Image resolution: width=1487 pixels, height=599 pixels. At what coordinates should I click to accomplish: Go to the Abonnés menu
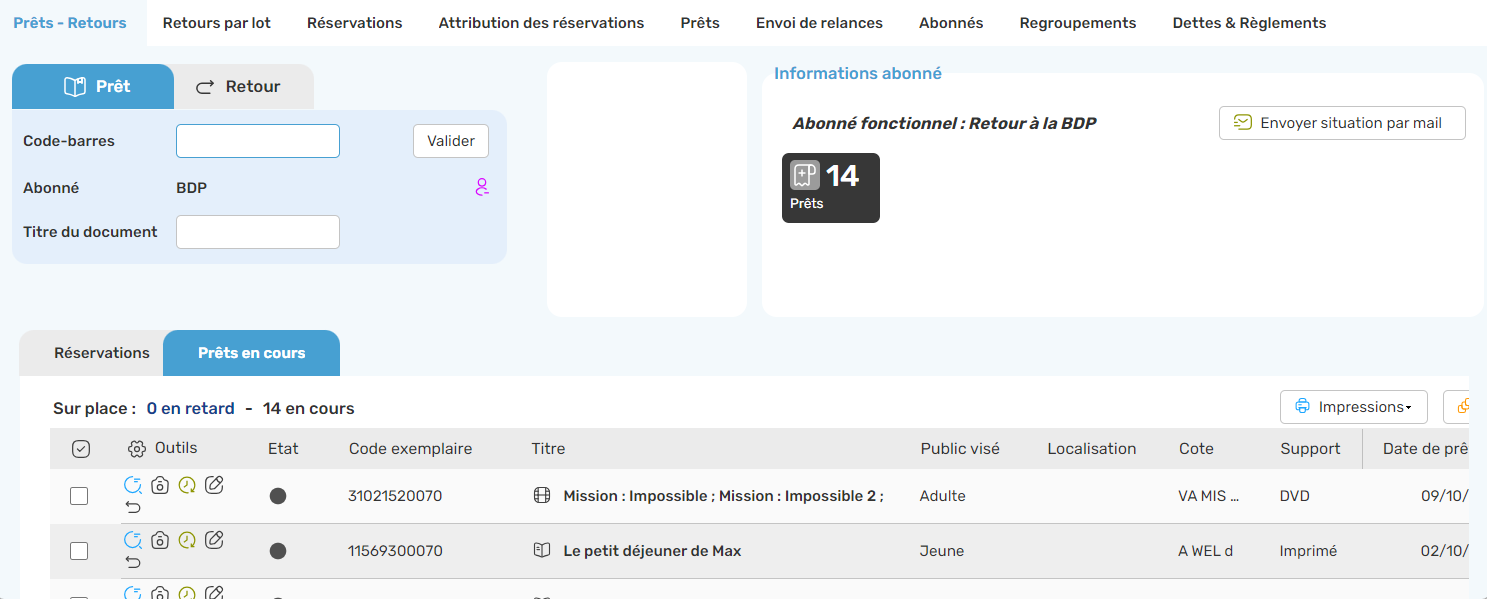click(951, 23)
